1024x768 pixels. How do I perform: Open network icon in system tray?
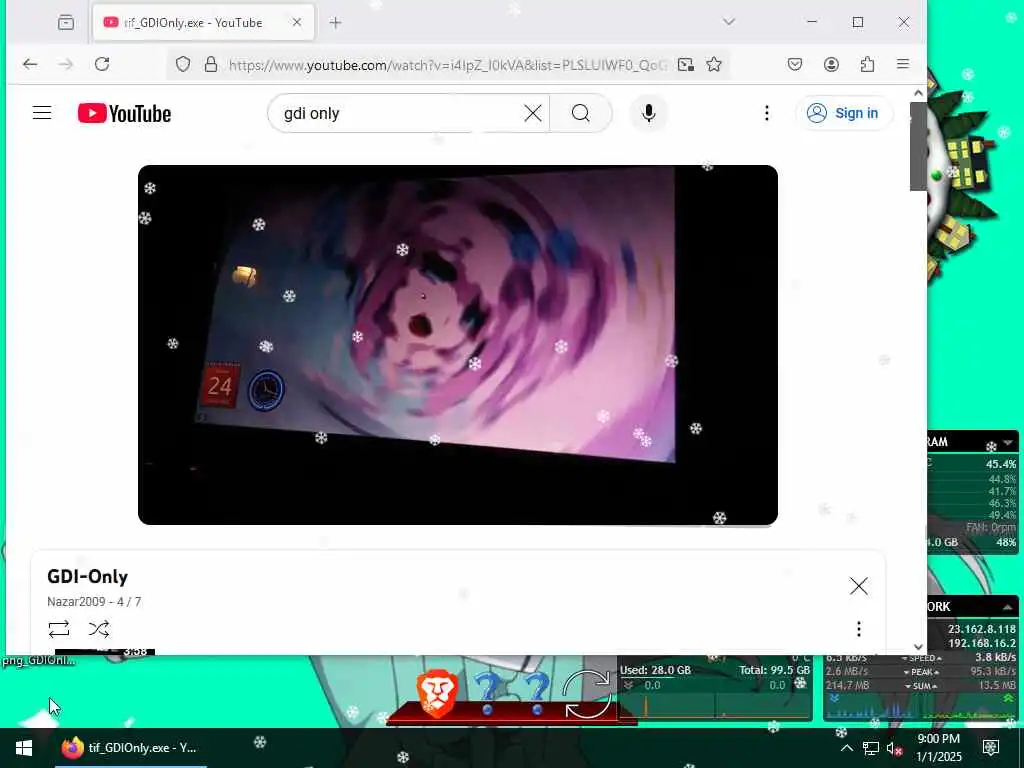point(871,748)
